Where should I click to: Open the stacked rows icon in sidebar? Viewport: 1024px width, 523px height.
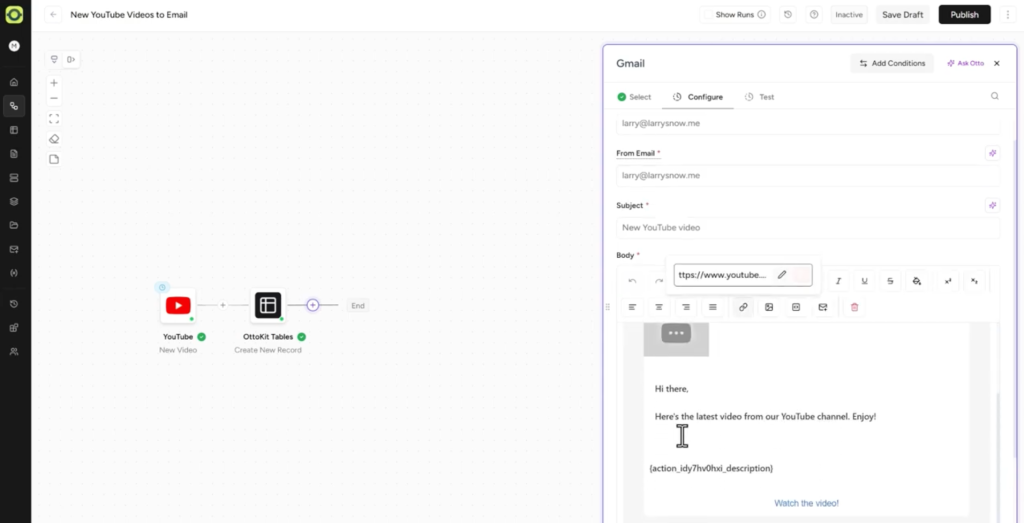[x=14, y=178]
